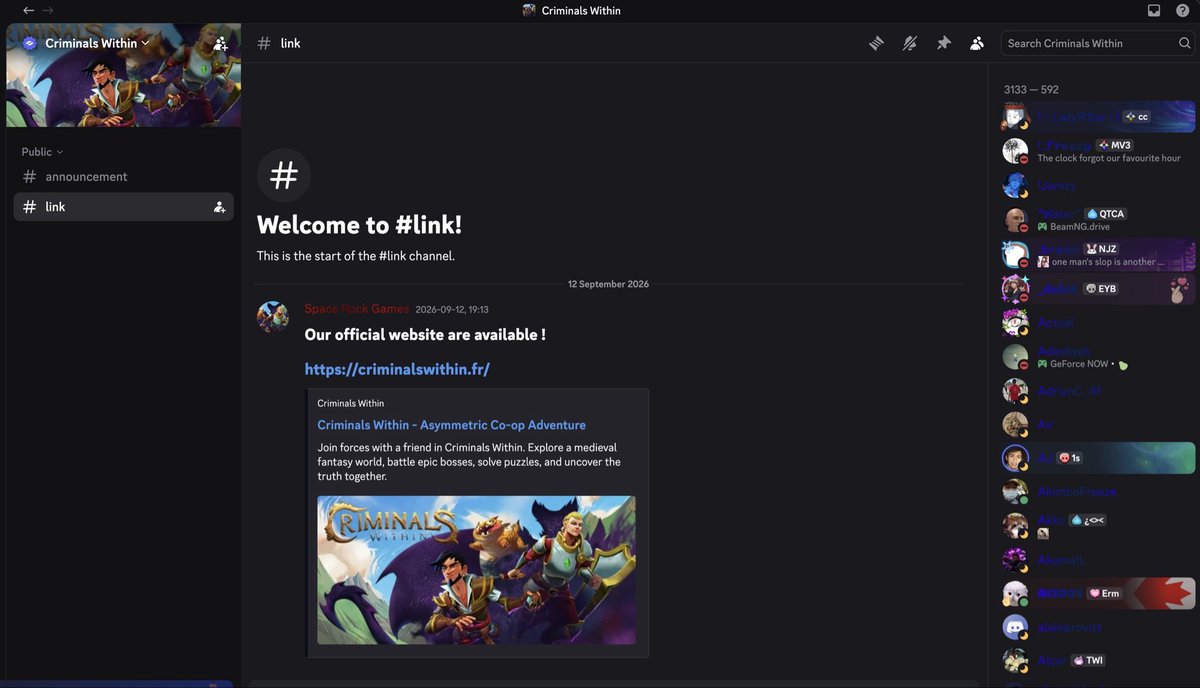Screen dimensions: 1200x688
Task: Open member playing GeForce NOW
Action: click(x=1098, y=357)
